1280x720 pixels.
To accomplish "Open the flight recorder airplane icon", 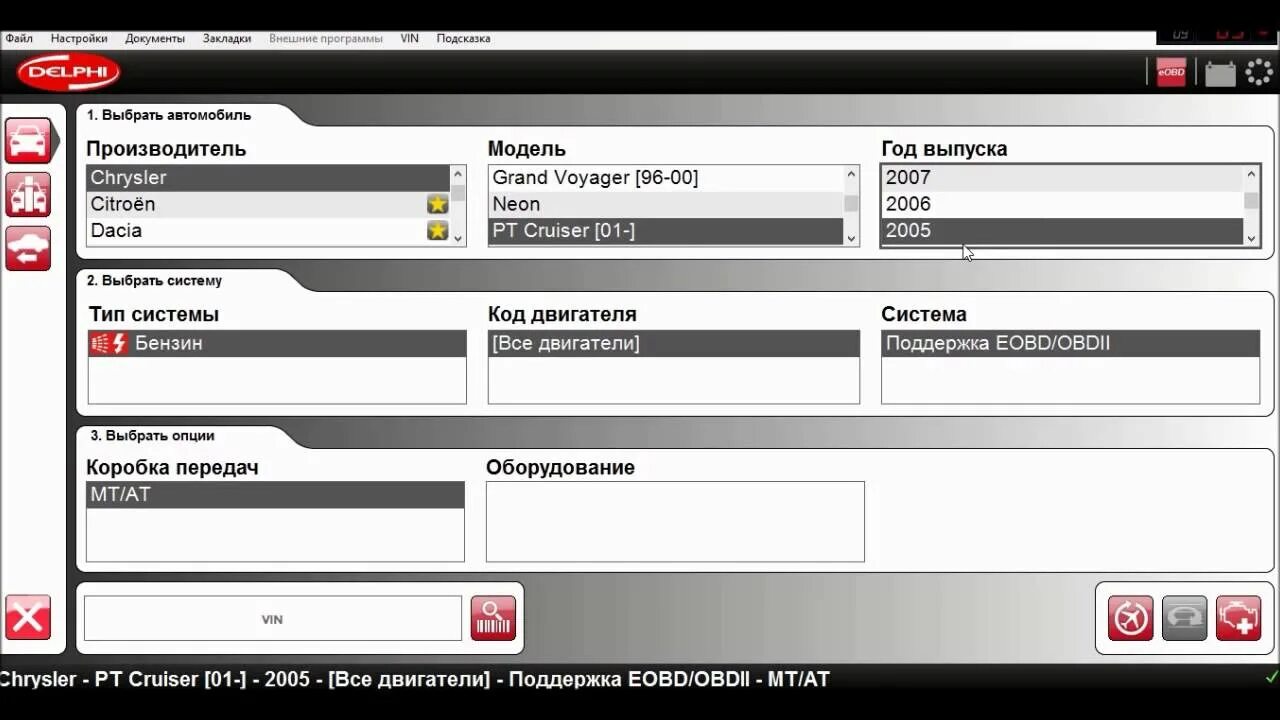I will click(x=1129, y=618).
